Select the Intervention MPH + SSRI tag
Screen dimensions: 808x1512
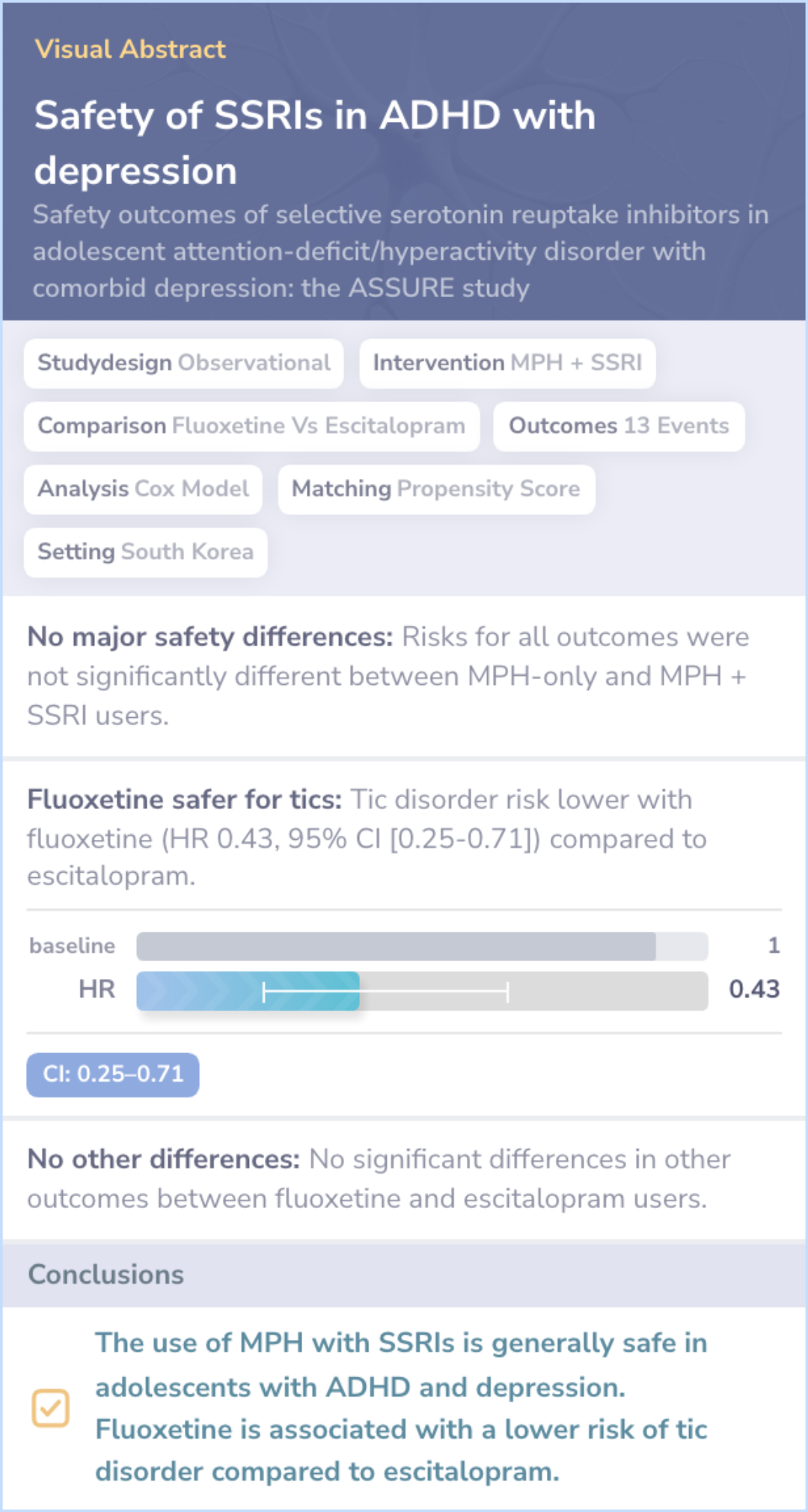pyautogui.click(x=507, y=363)
